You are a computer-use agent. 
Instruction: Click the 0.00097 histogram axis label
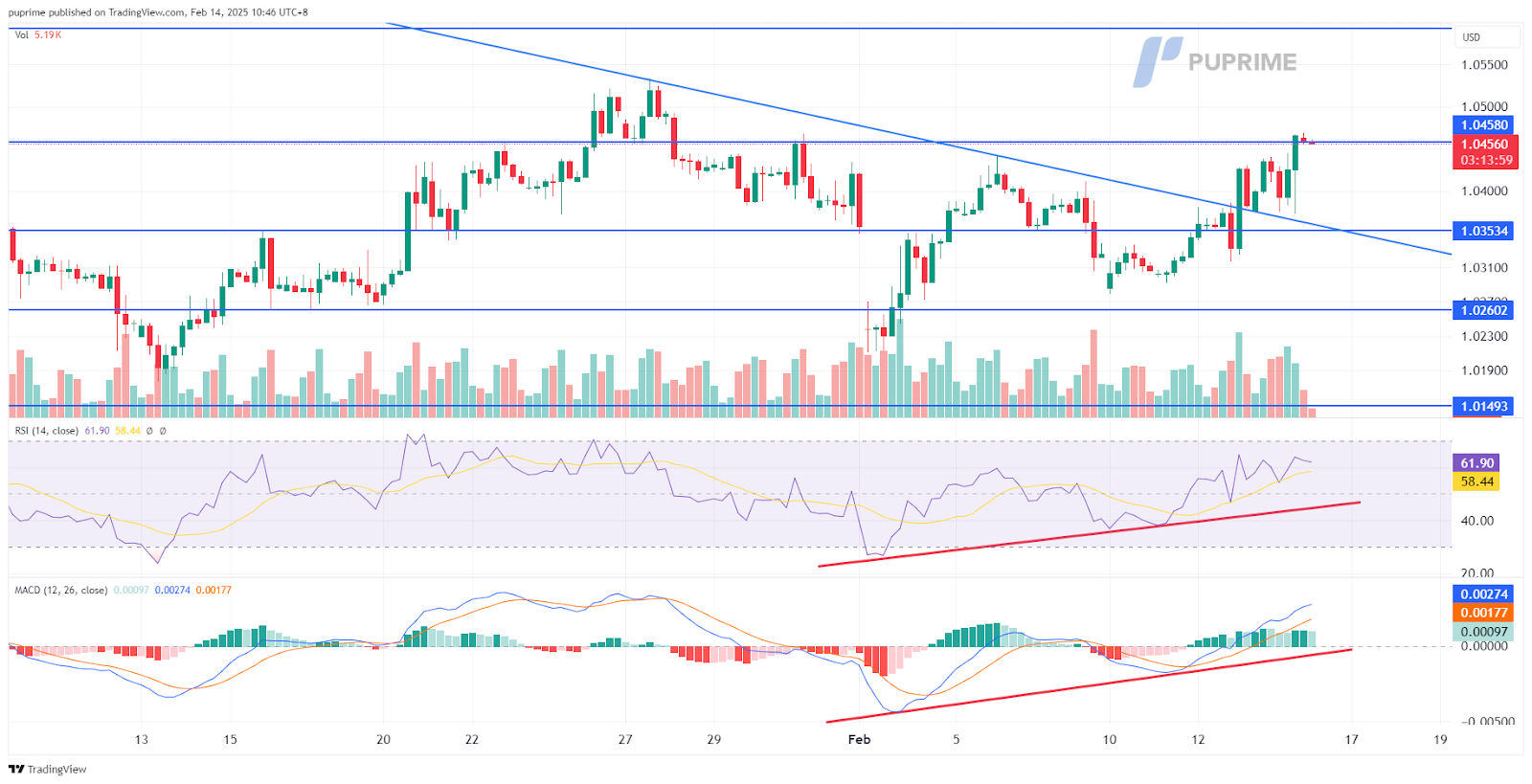(x=1484, y=631)
